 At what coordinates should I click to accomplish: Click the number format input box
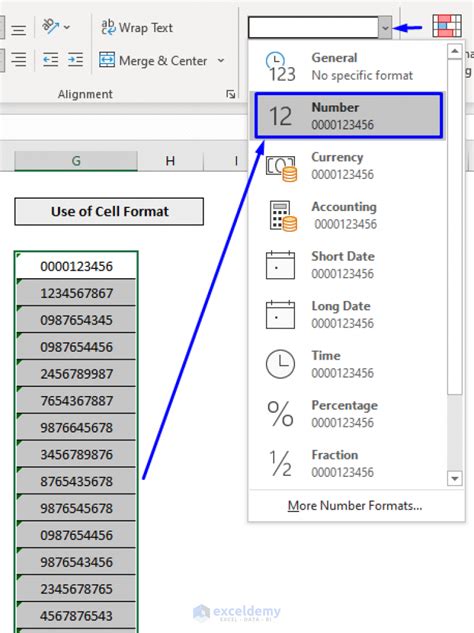313,27
